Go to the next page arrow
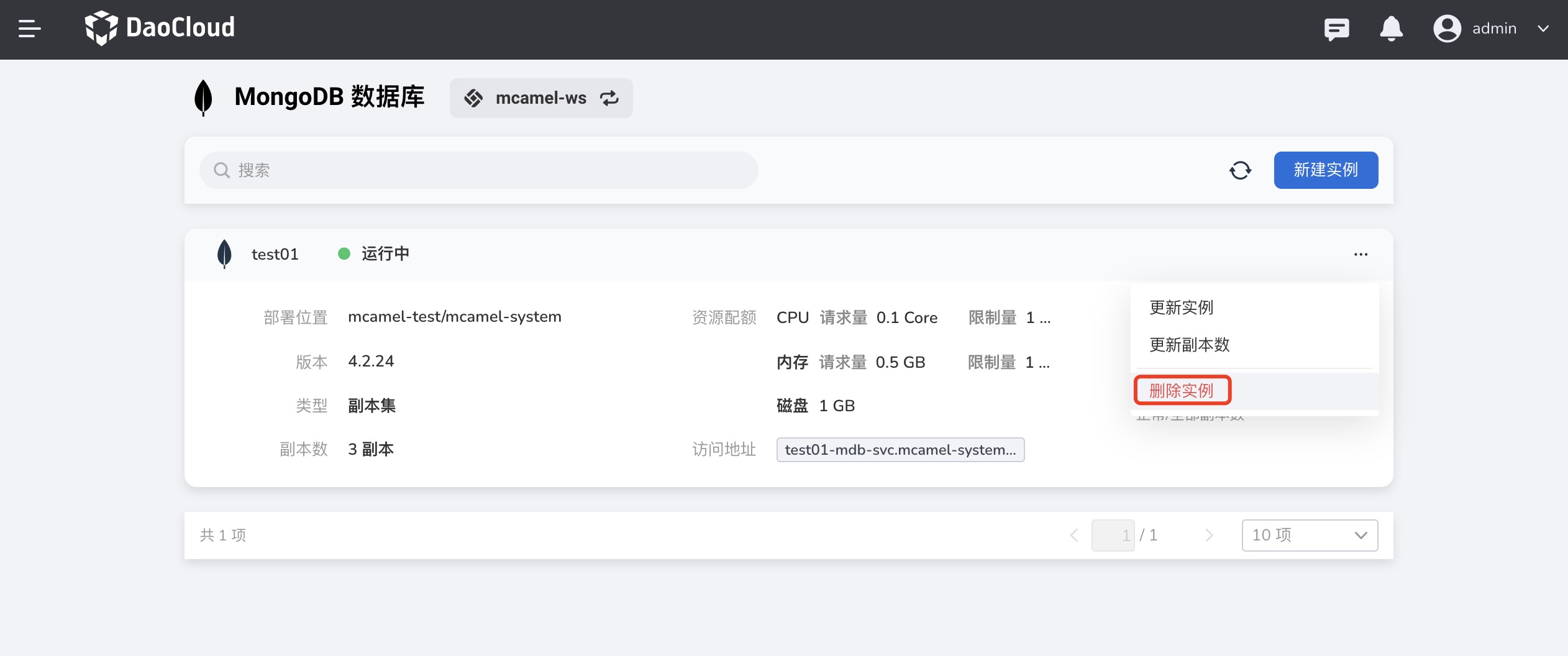 [1208, 535]
